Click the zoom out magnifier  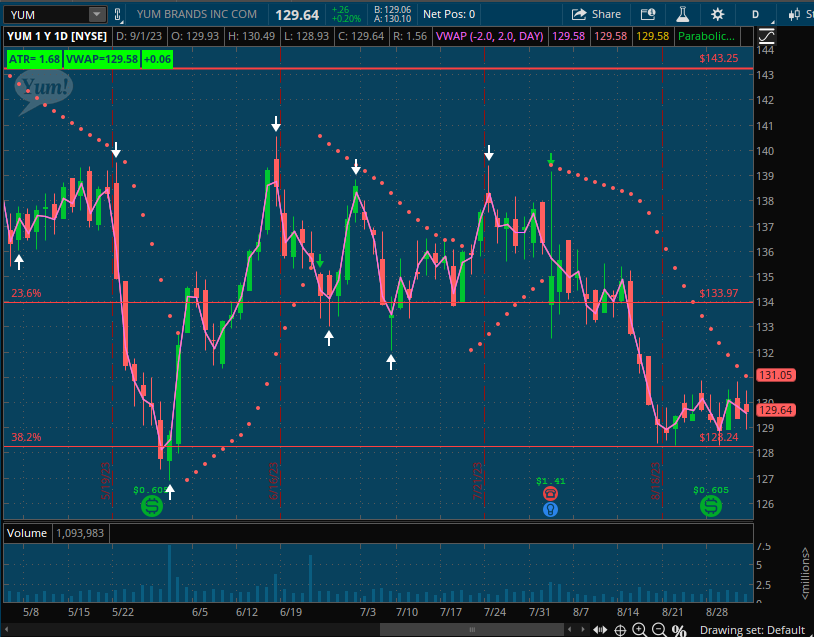coord(659,630)
